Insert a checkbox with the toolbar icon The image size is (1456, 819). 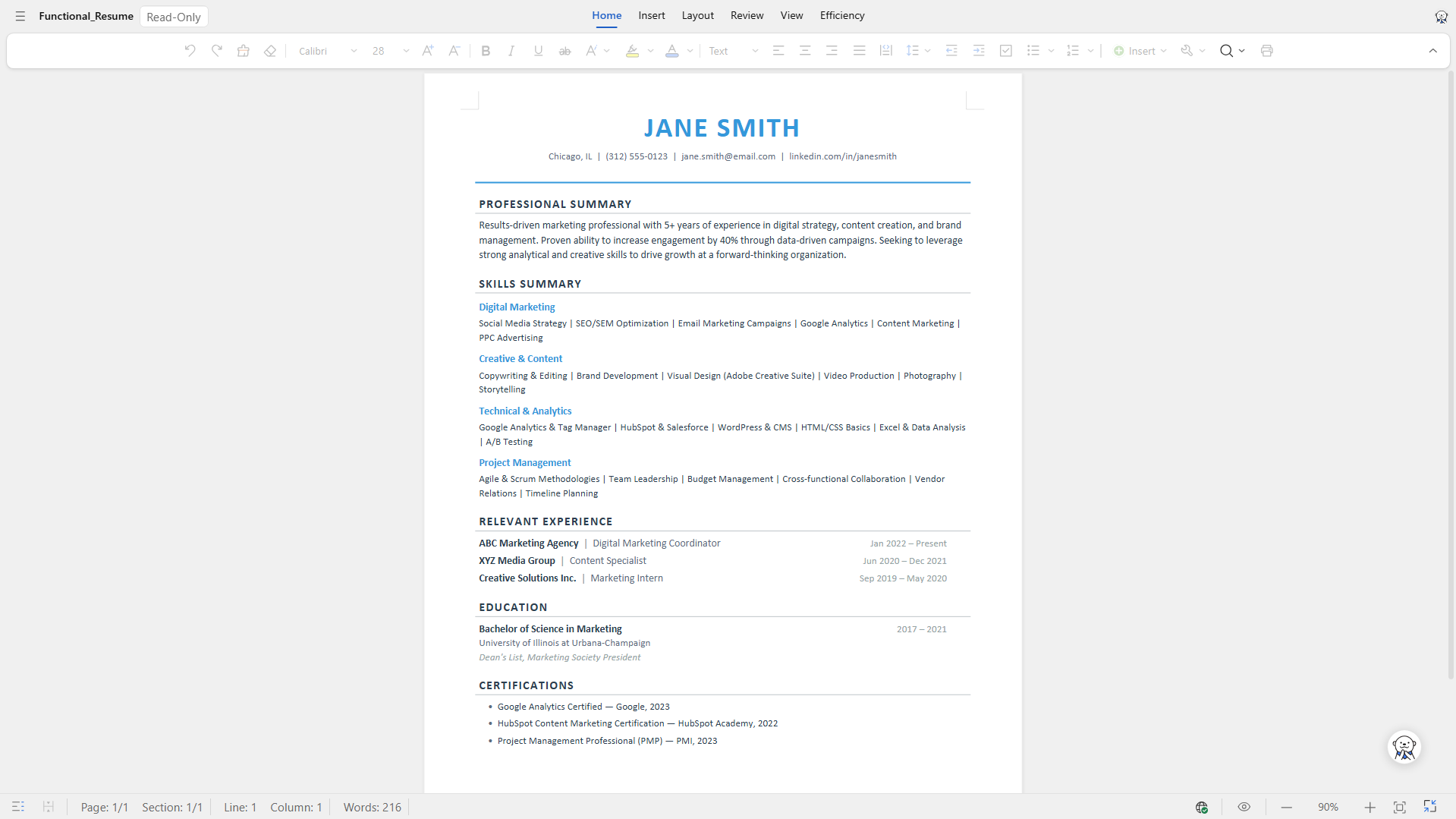tap(1006, 51)
